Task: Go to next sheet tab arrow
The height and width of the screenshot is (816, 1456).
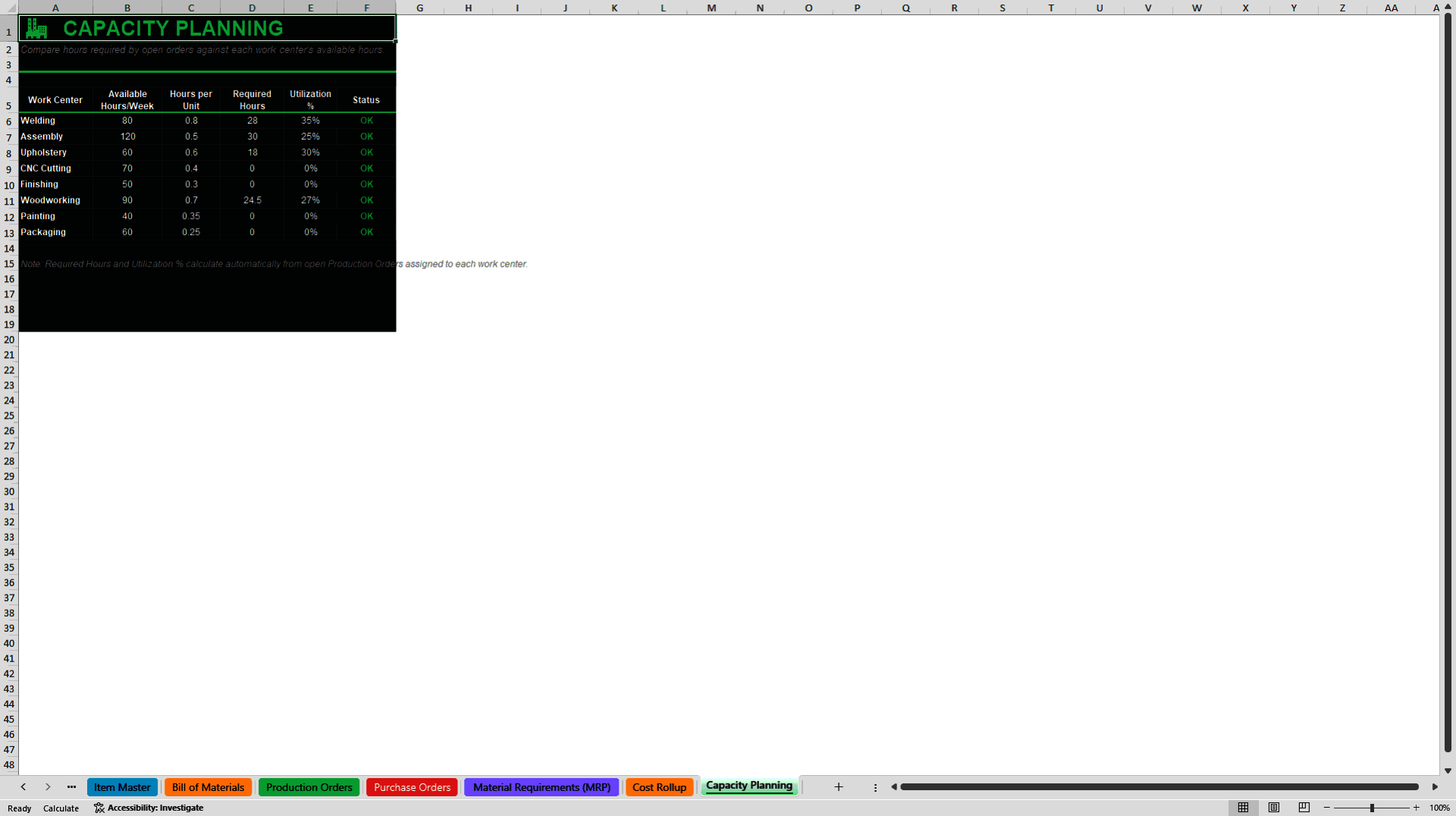Action: (x=48, y=787)
